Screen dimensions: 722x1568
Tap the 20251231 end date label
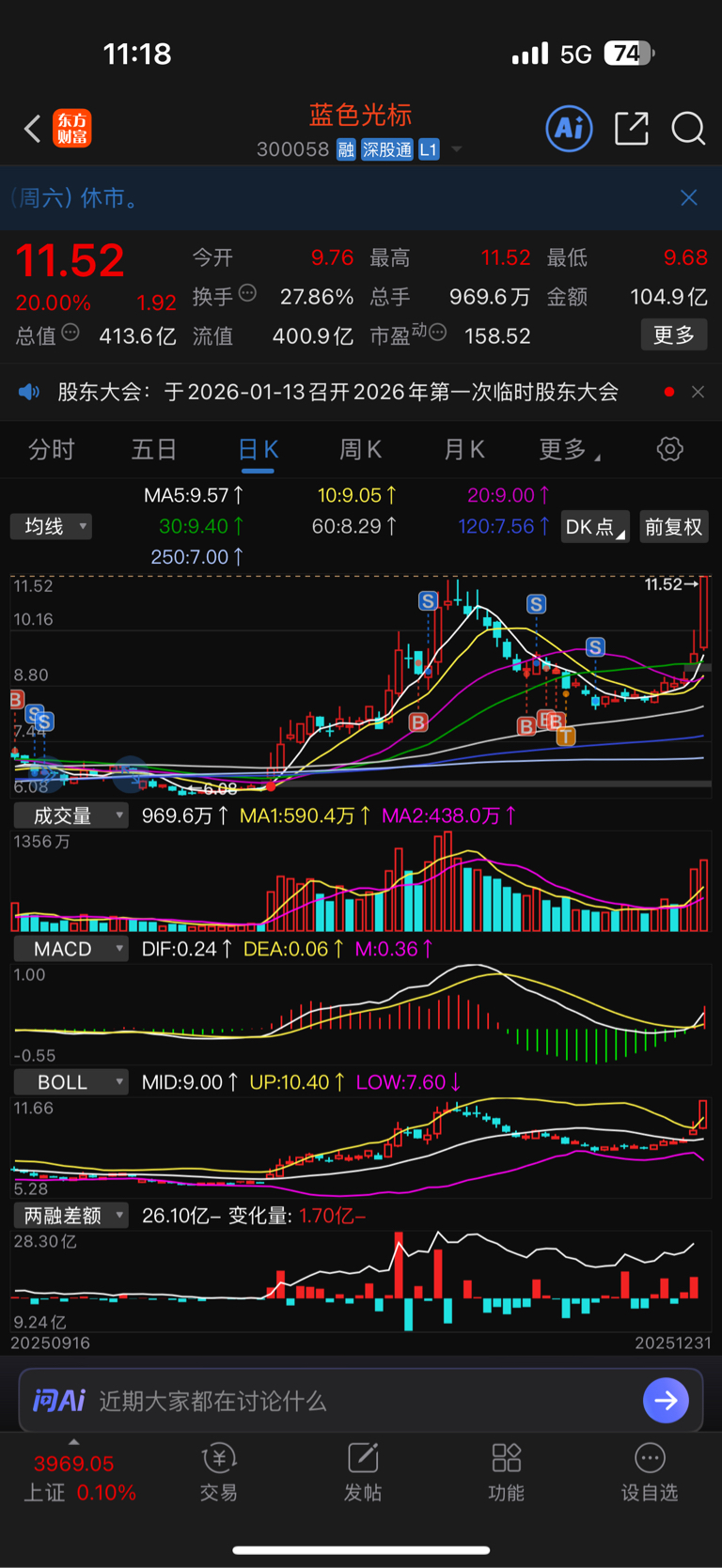coord(673,1343)
